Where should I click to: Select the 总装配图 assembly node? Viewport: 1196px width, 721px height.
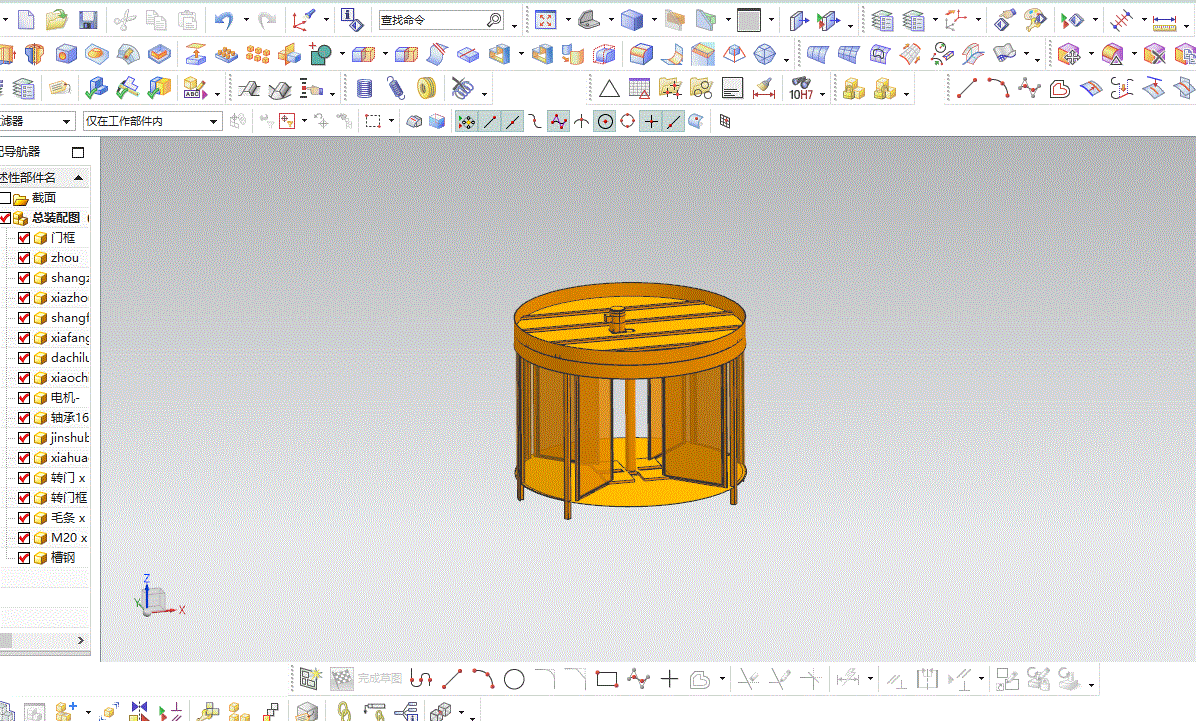(55, 217)
